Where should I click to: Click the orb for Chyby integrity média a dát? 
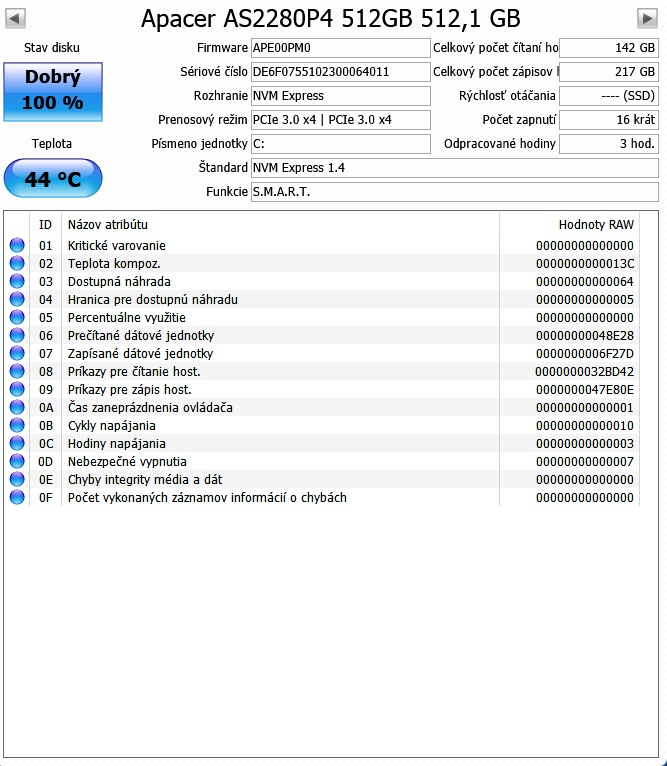coord(17,479)
